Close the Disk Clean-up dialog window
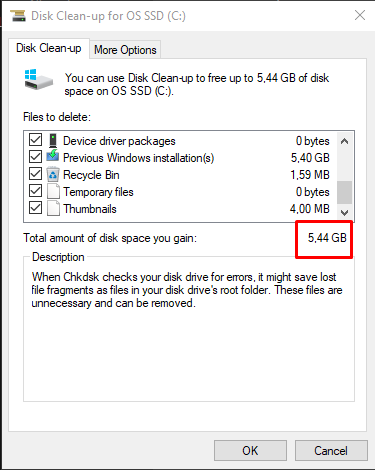375x470 pixels. (x=360, y=15)
